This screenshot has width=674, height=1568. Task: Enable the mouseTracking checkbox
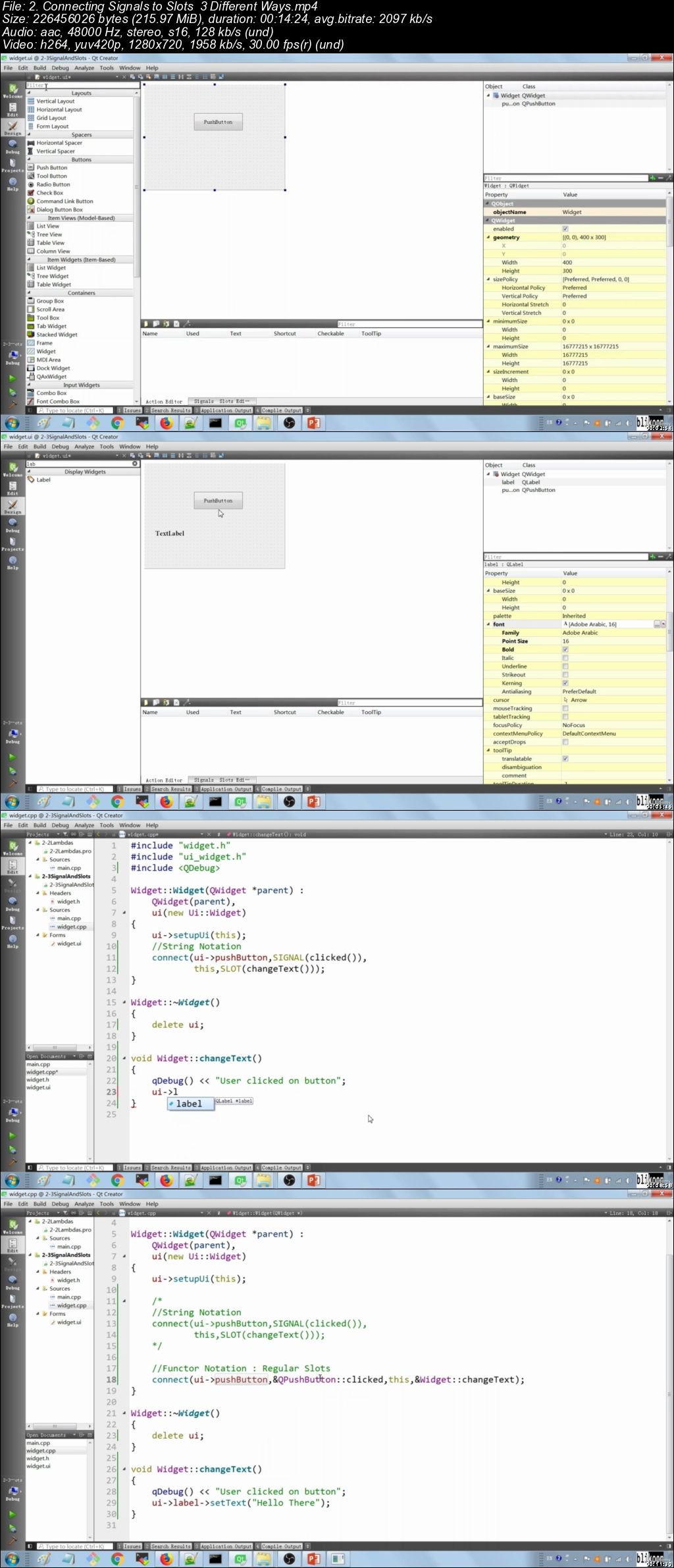pyautogui.click(x=565, y=708)
